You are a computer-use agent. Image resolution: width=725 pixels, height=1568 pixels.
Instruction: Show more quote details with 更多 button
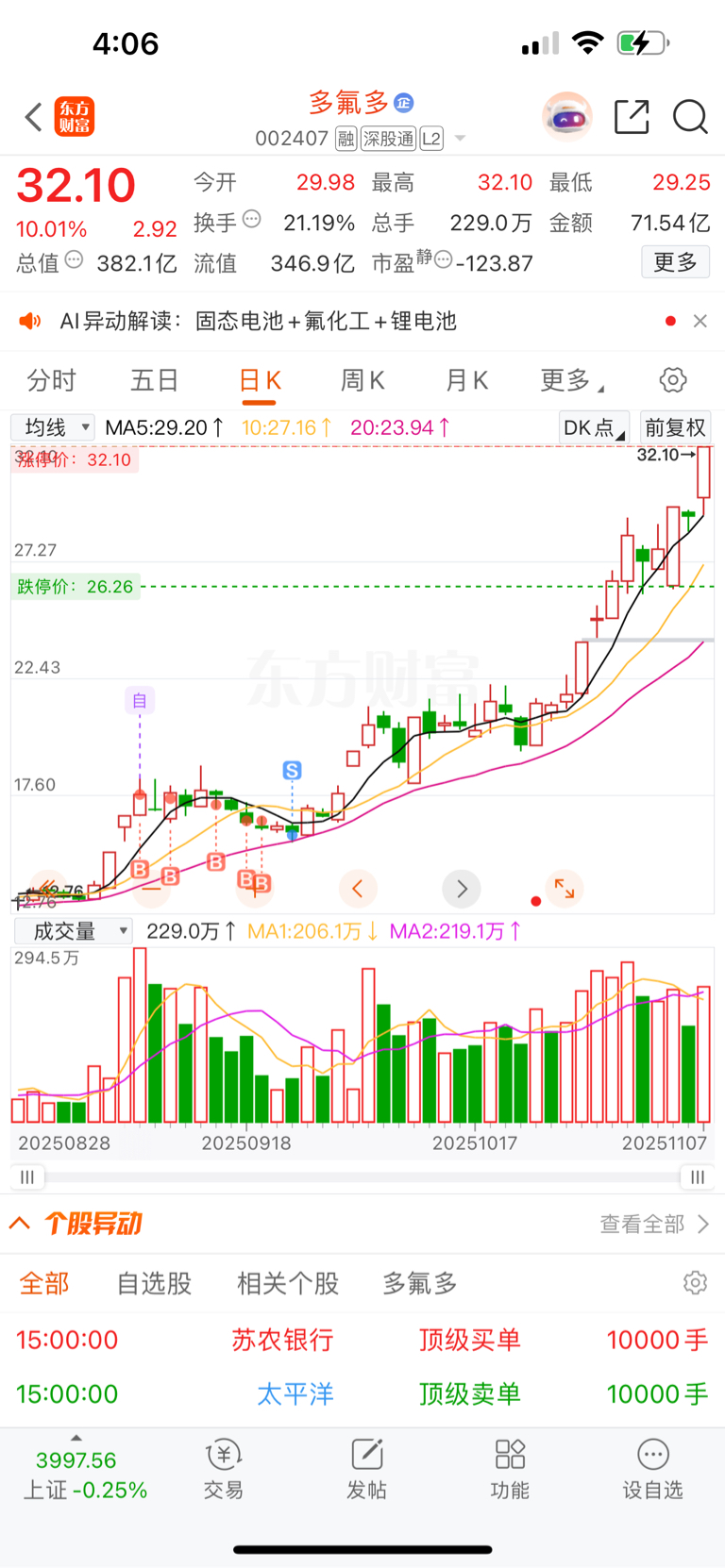(675, 262)
